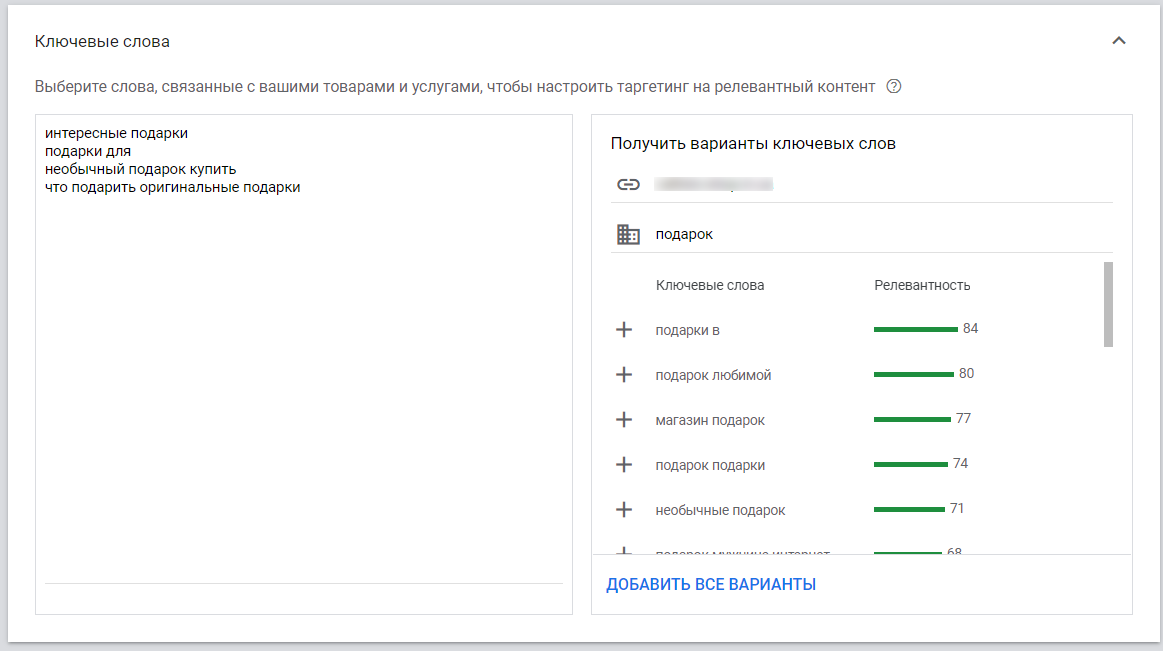This screenshot has width=1163, height=651.
Task: Click line "интересные подарки" in text box
Action: (x=117, y=133)
